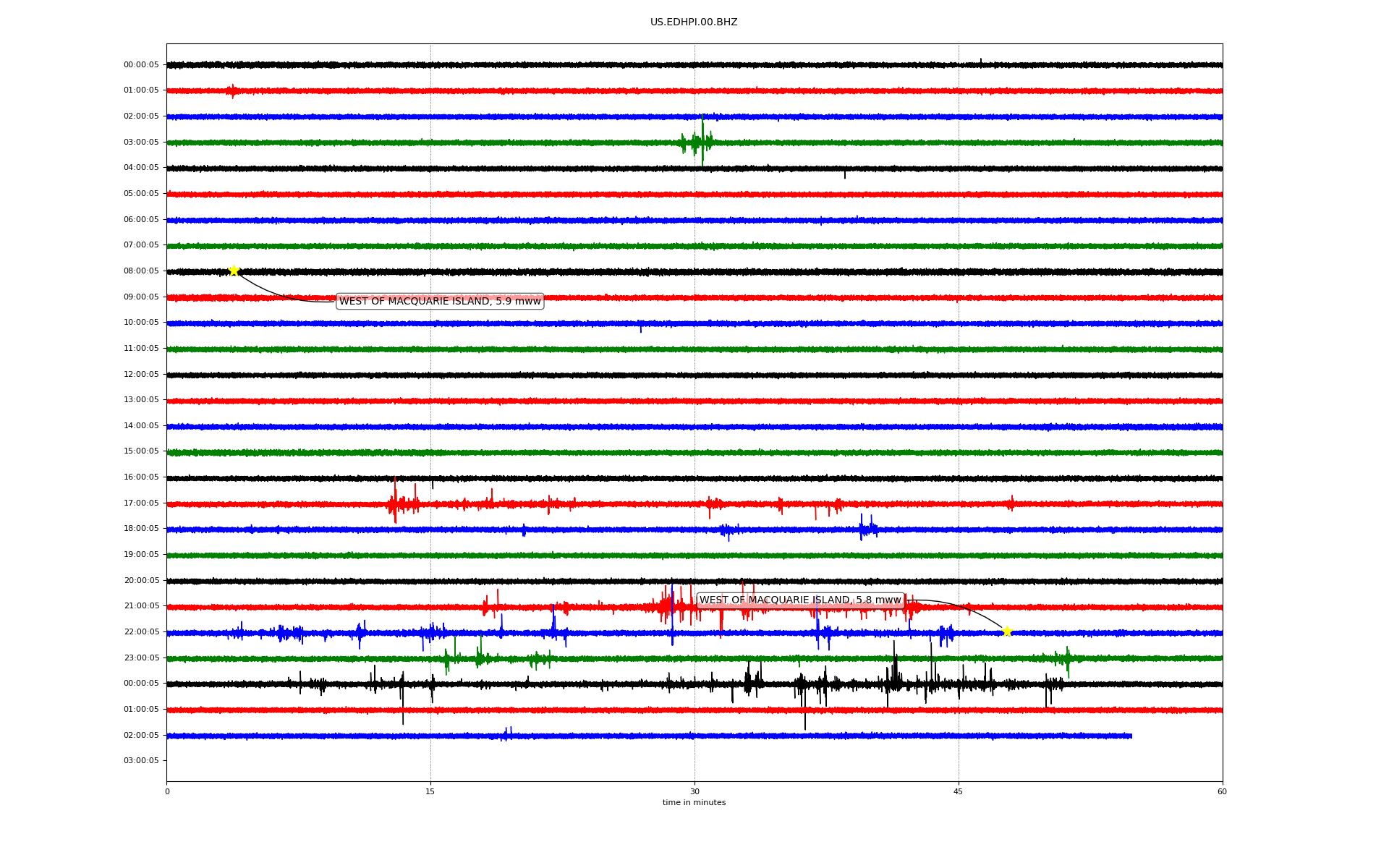This screenshot has width=1389, height=868.
Task: Click the 12:00:05 time label
Action: point(141,374)
